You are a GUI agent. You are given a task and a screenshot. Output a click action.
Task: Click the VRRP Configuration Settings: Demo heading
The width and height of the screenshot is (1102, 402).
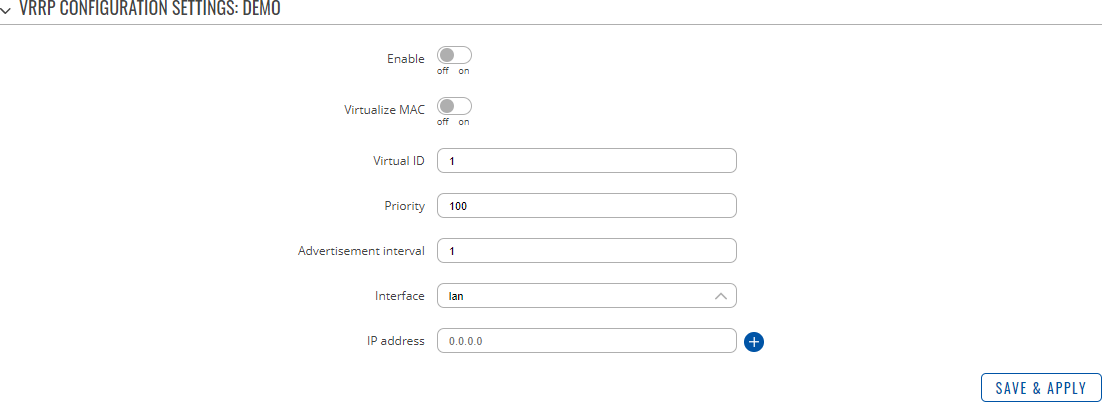coord(150,8)
